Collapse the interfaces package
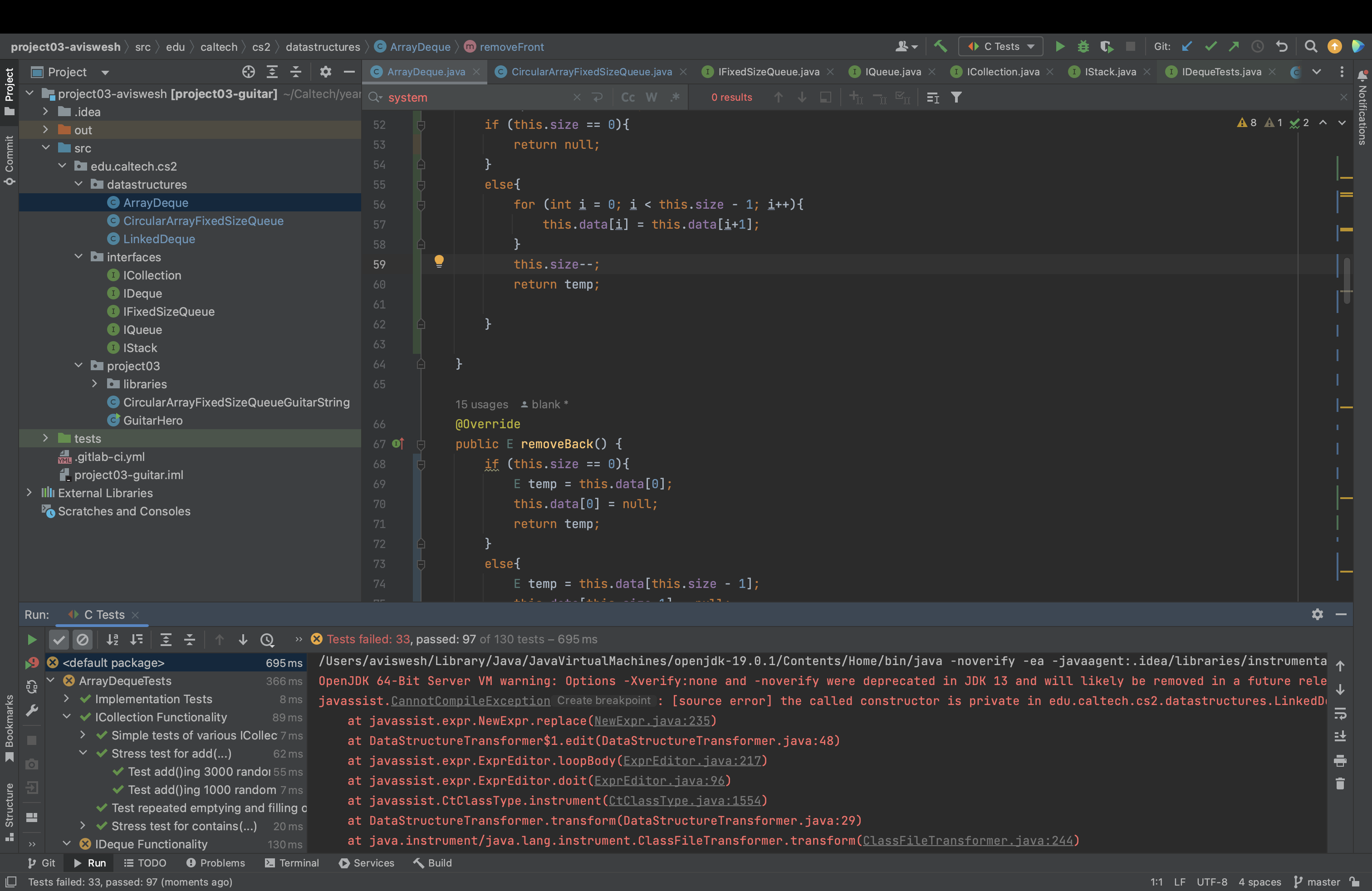Viewport: 1372px width, 891px height. point(78,257)
